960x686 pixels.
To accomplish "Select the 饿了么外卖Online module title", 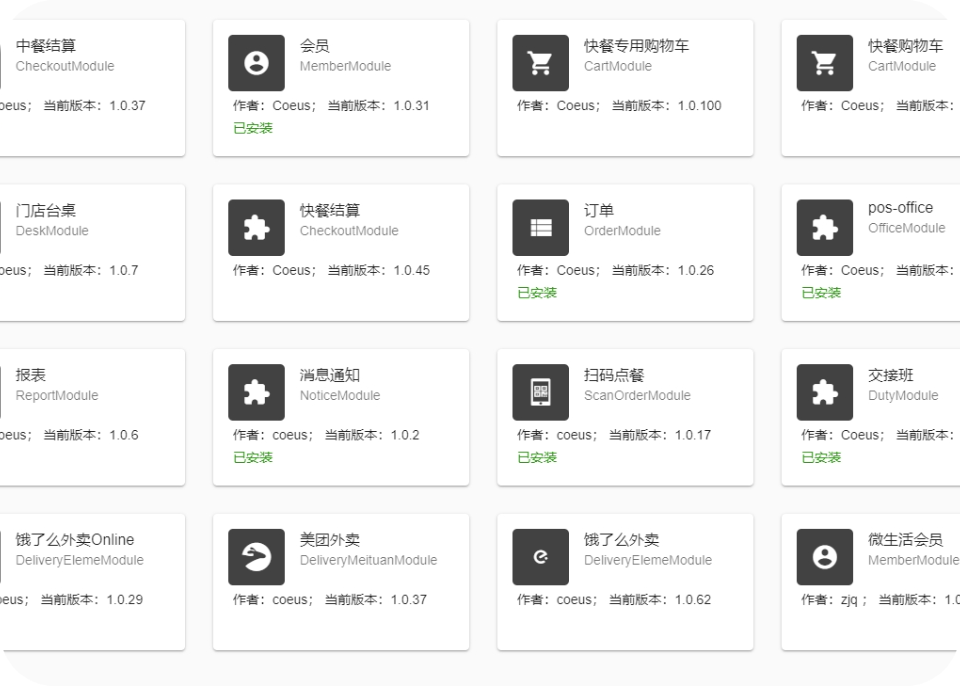I will (75, 540).
